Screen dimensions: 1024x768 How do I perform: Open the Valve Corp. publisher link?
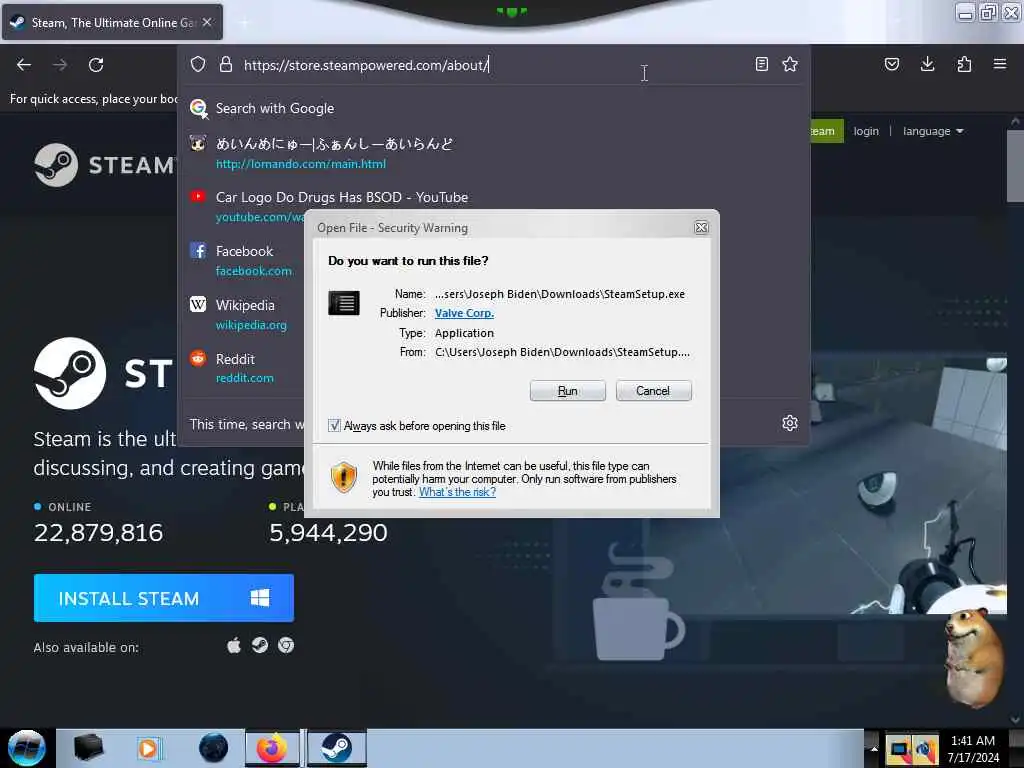(464, 313)
